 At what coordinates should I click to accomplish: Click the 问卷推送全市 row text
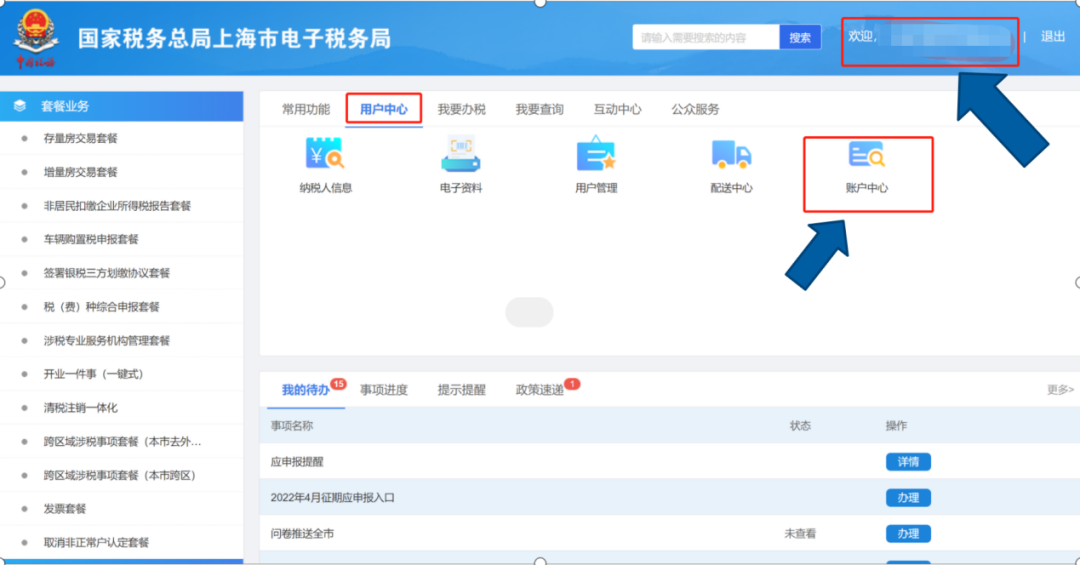[302, 533]
